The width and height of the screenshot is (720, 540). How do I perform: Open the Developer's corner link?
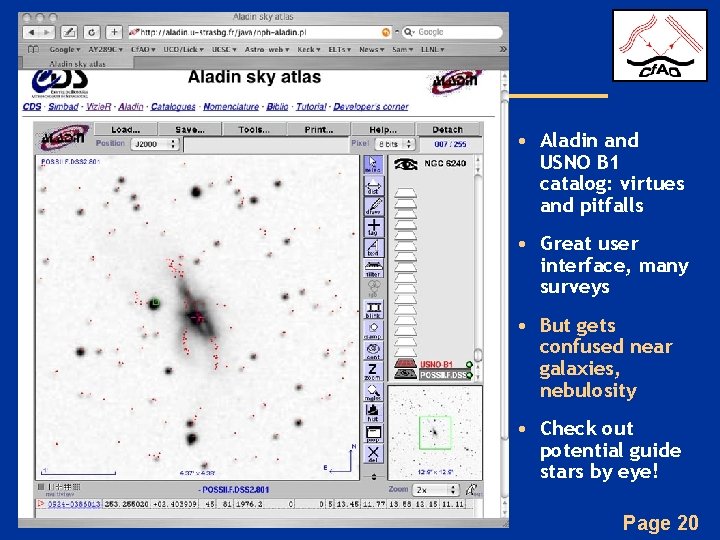point(371,107)
